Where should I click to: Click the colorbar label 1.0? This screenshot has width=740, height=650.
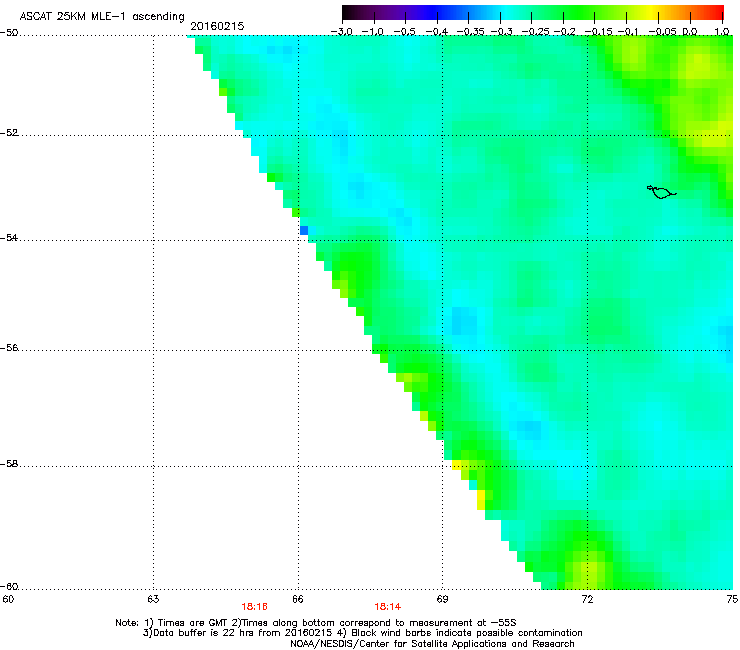point(722,32)
